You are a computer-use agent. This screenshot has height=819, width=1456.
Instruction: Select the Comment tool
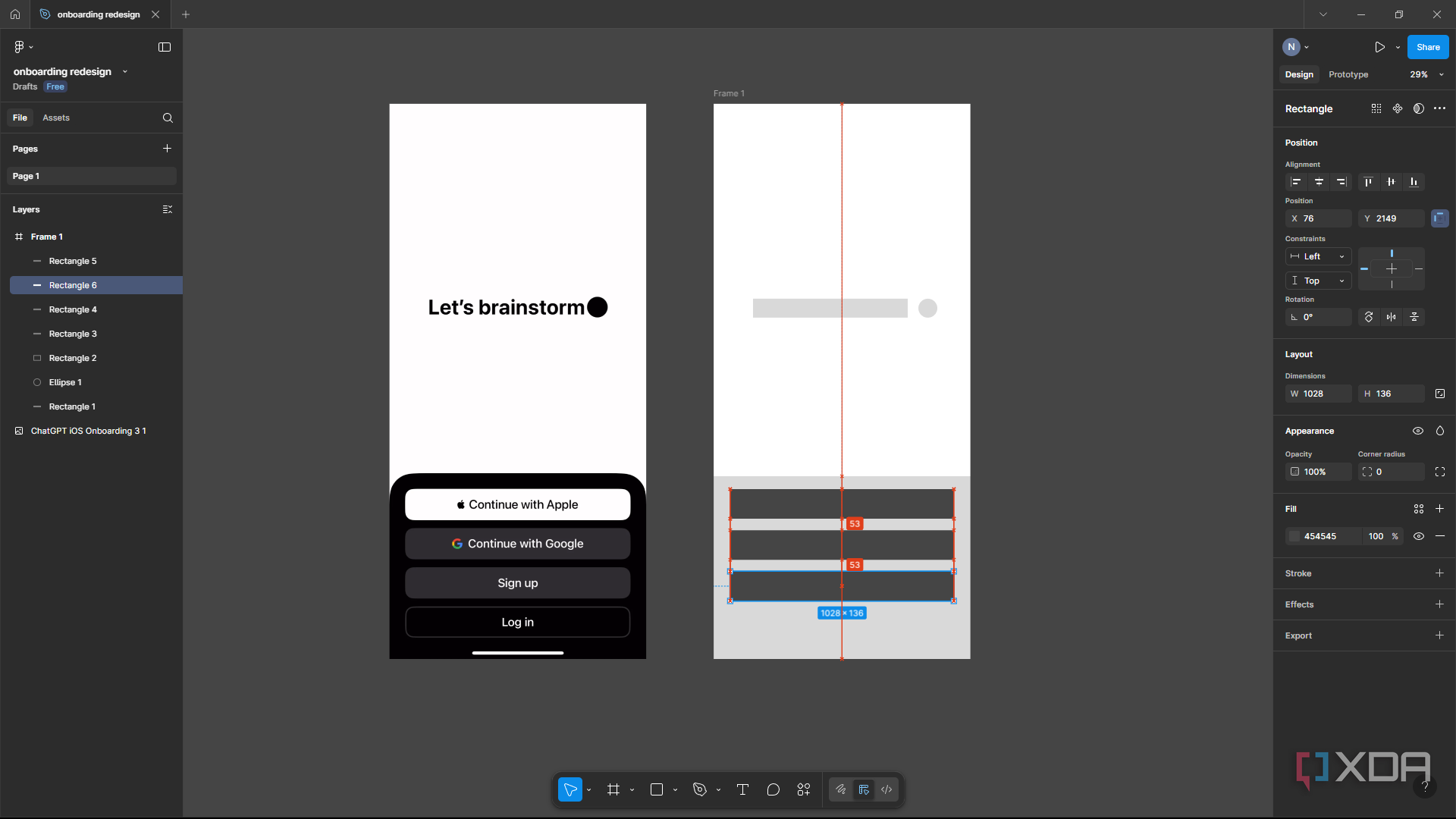(x=773, y=789)
